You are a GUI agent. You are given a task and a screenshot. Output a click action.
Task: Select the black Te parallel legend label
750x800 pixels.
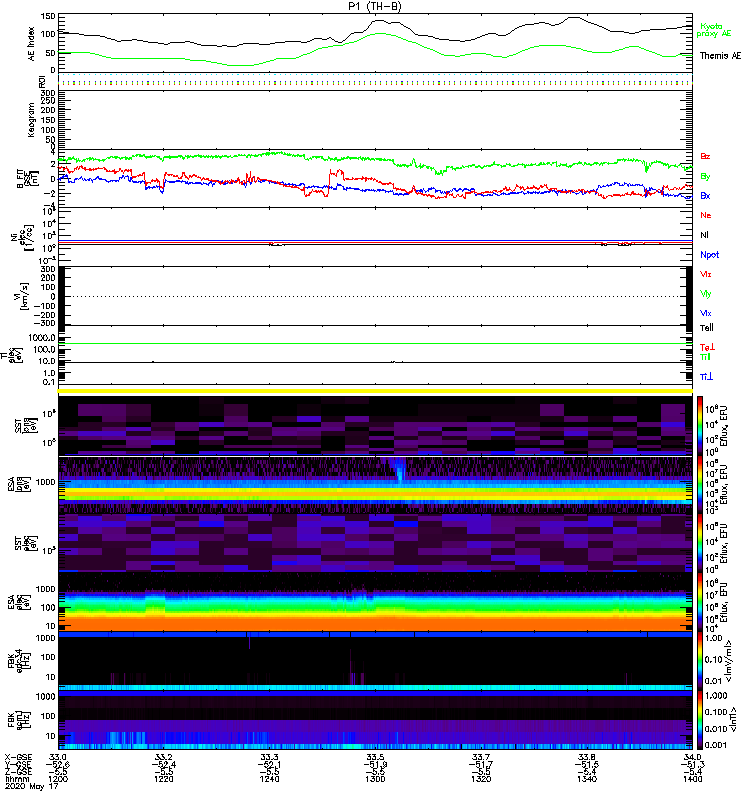click(x=707, y=328)
